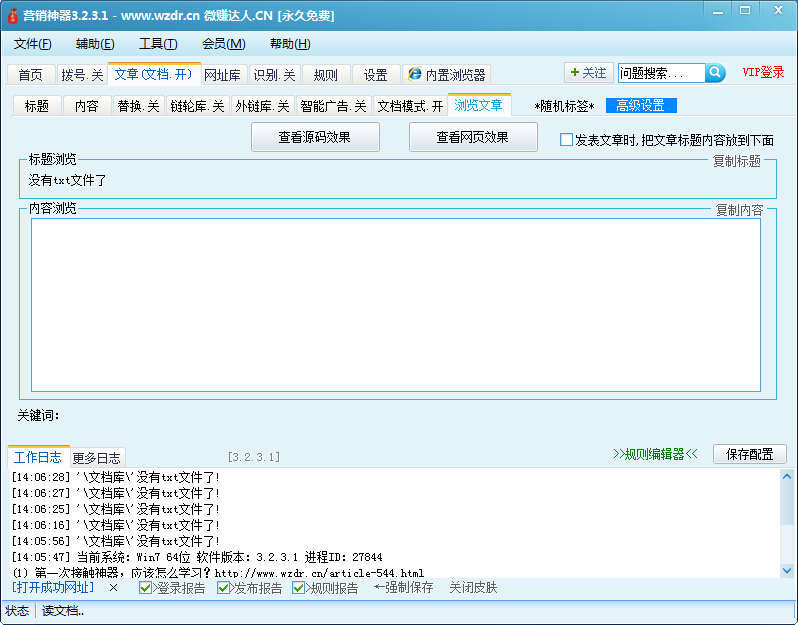Click the X beside 打开成功网址
Viewport: 798px width, 625px height.
pos(113,588)
